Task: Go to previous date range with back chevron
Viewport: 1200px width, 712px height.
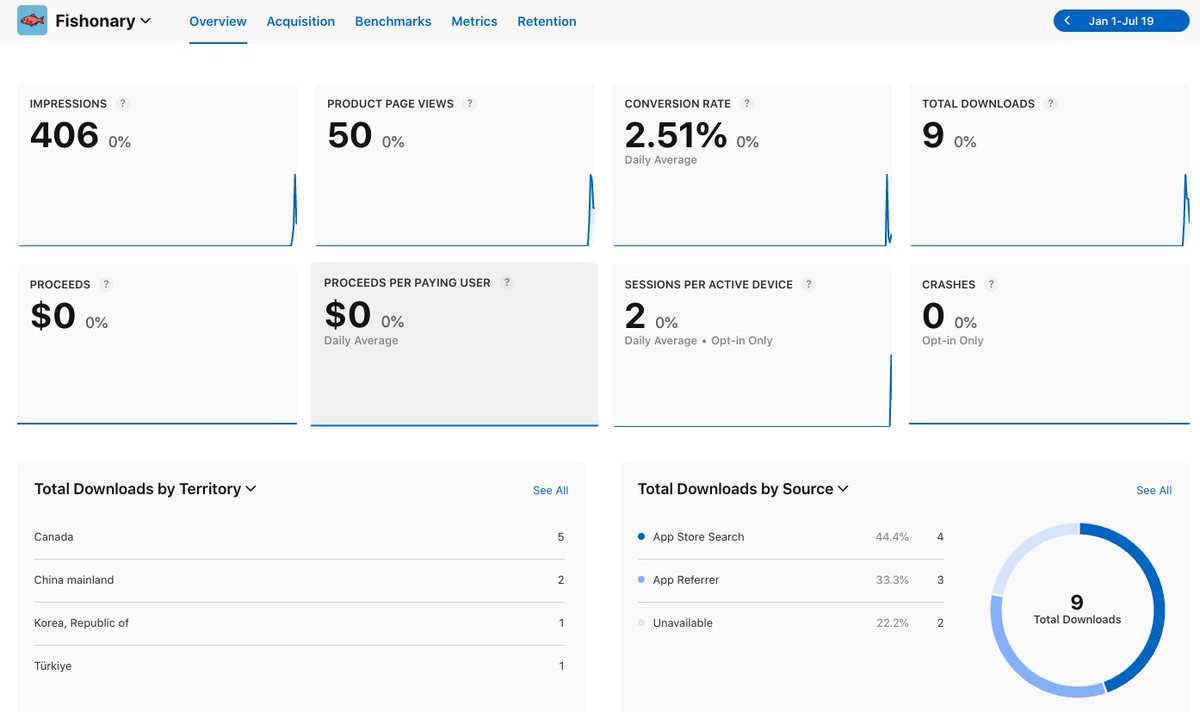Action: coord(1068,19)
